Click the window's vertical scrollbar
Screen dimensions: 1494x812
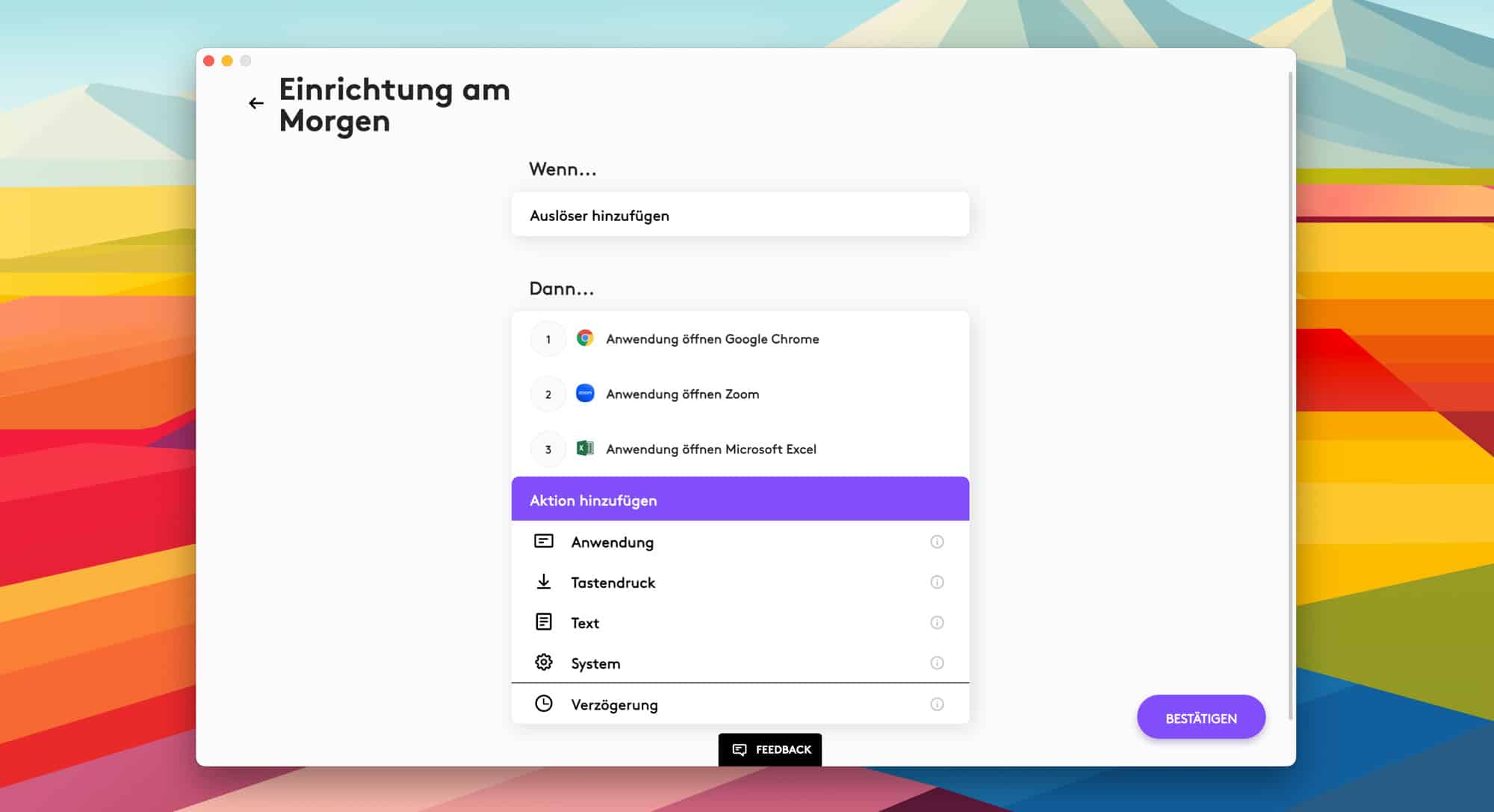click(1290, 396)
